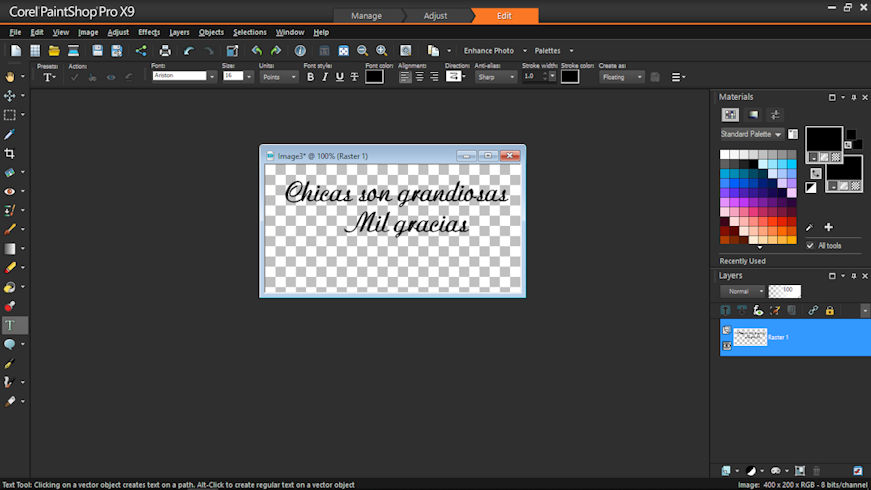Open the Effects menu
This screenshot has width=871, height=490.
[149, 32]
